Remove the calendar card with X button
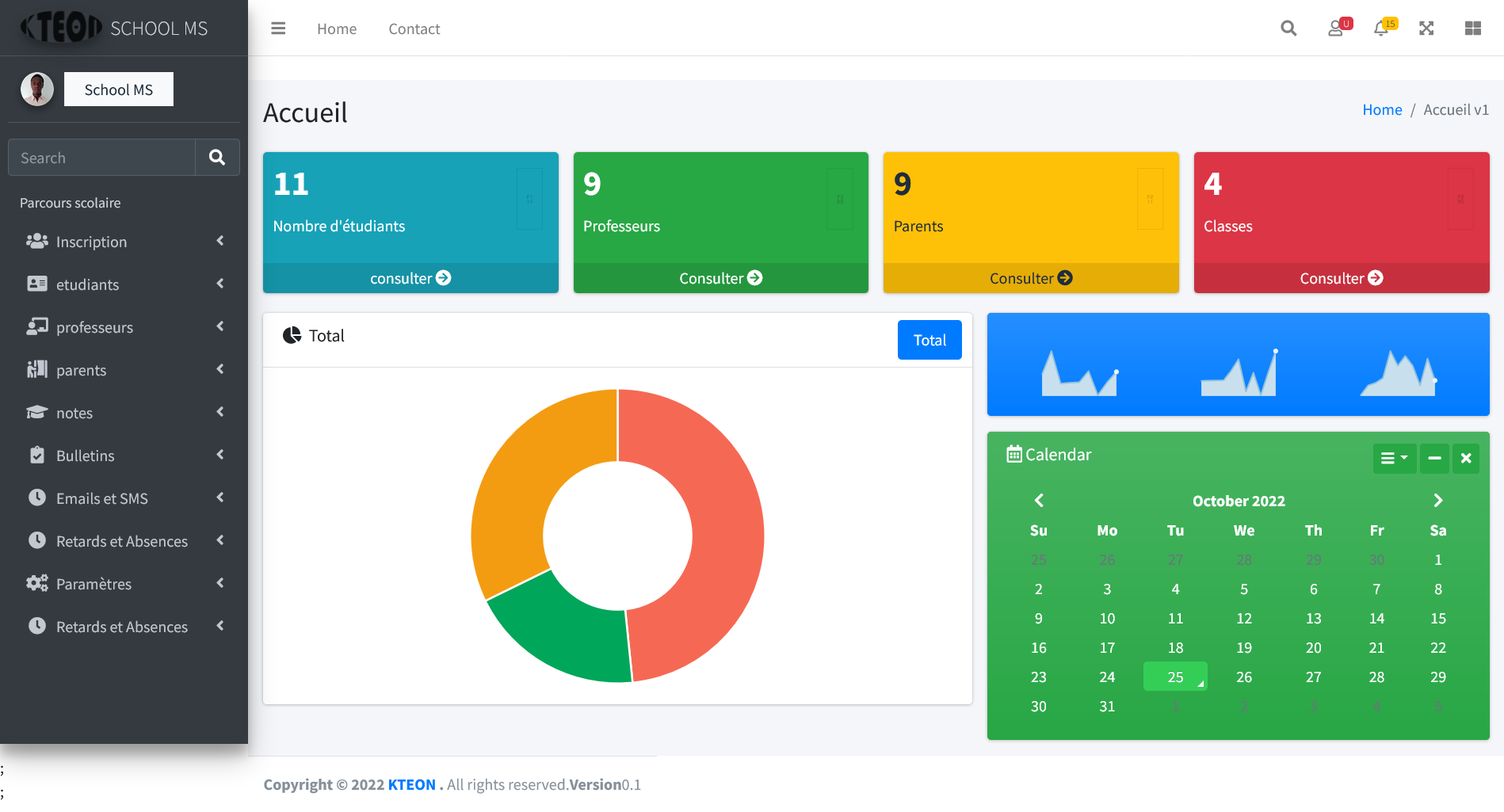 coord(1466,458)
